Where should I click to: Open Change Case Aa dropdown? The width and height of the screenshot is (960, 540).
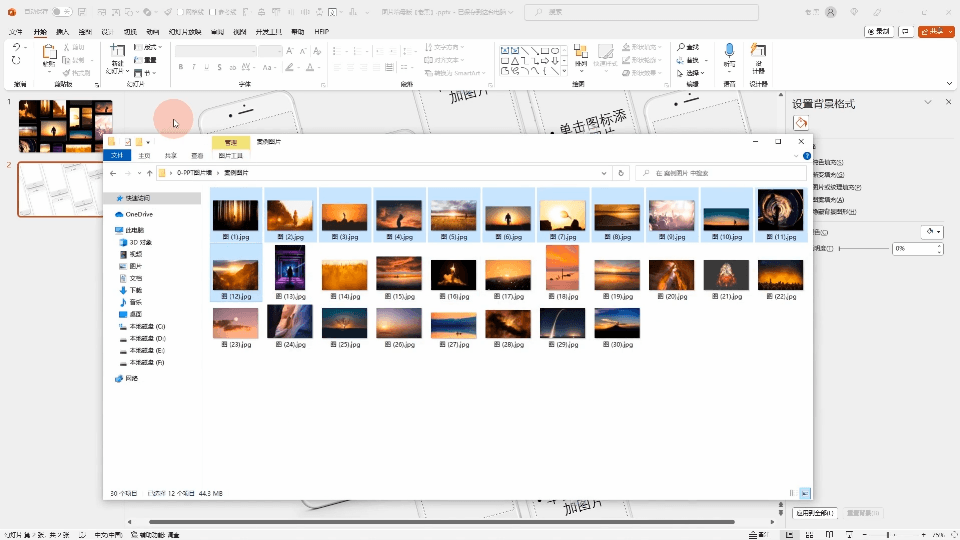(268, 67)
